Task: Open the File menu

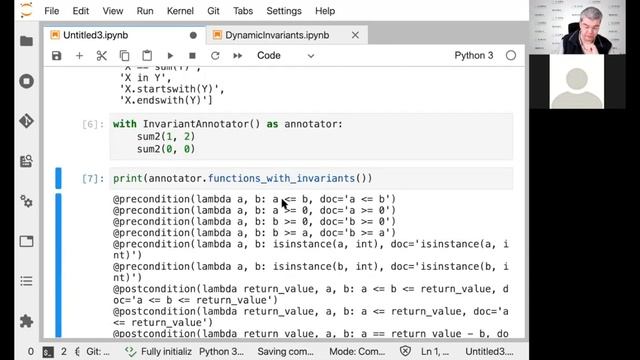Action: tap(52, 11)
